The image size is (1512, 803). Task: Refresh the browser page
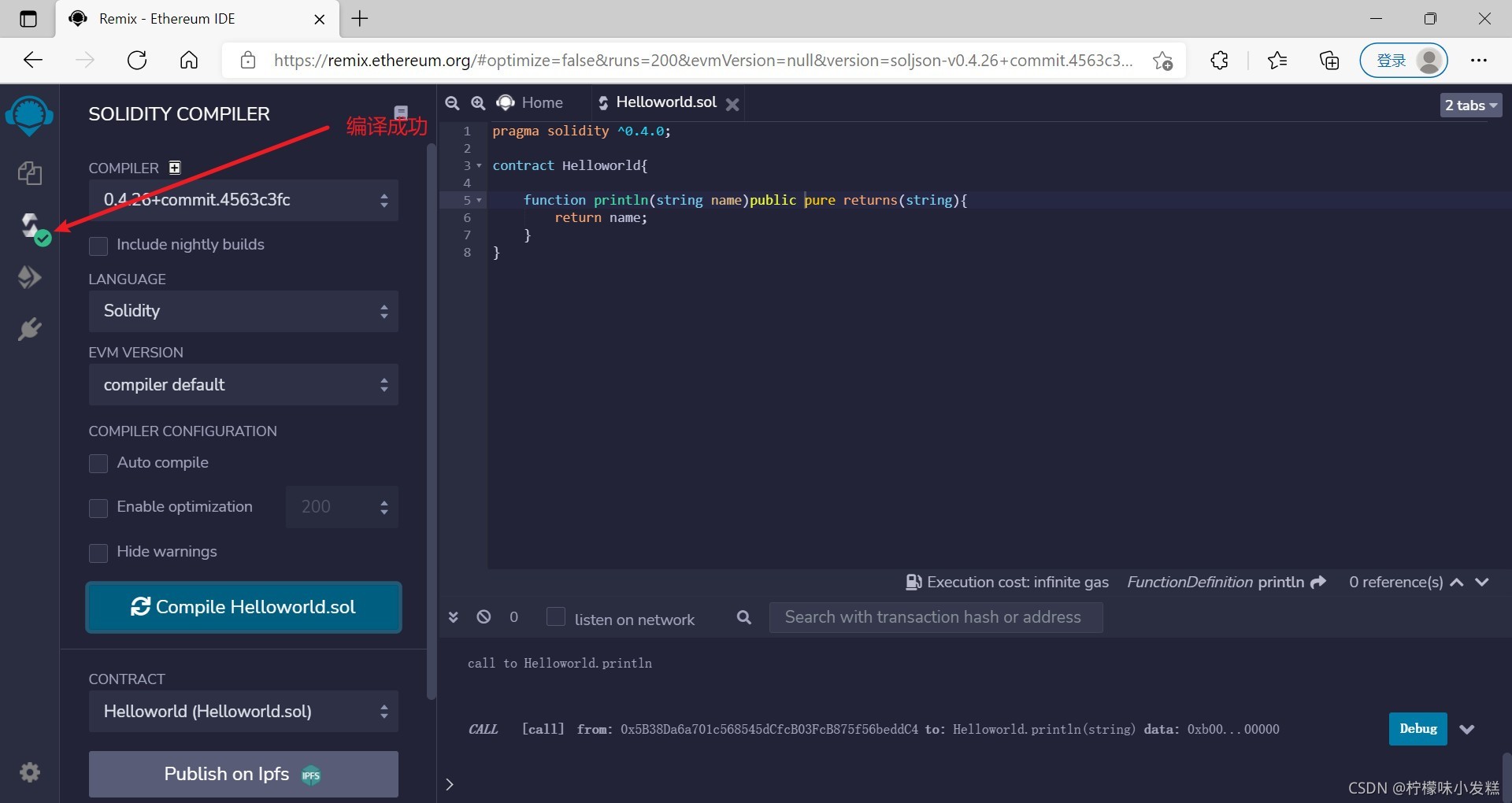pos(137,61)
